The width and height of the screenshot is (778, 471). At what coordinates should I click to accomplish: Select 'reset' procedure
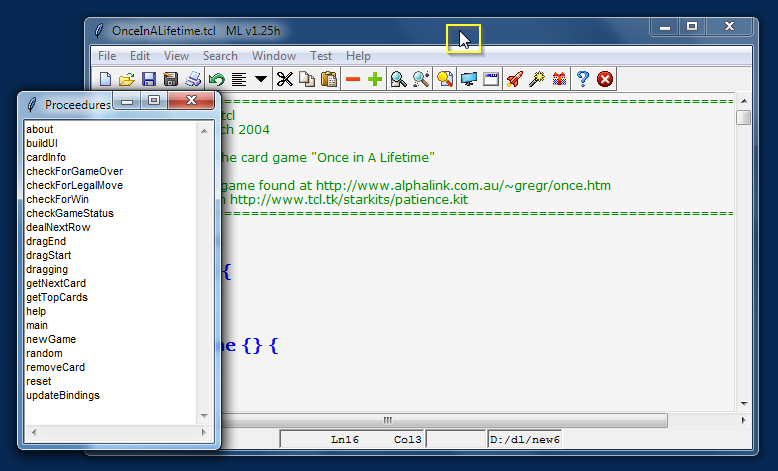(x=39, y=381)
